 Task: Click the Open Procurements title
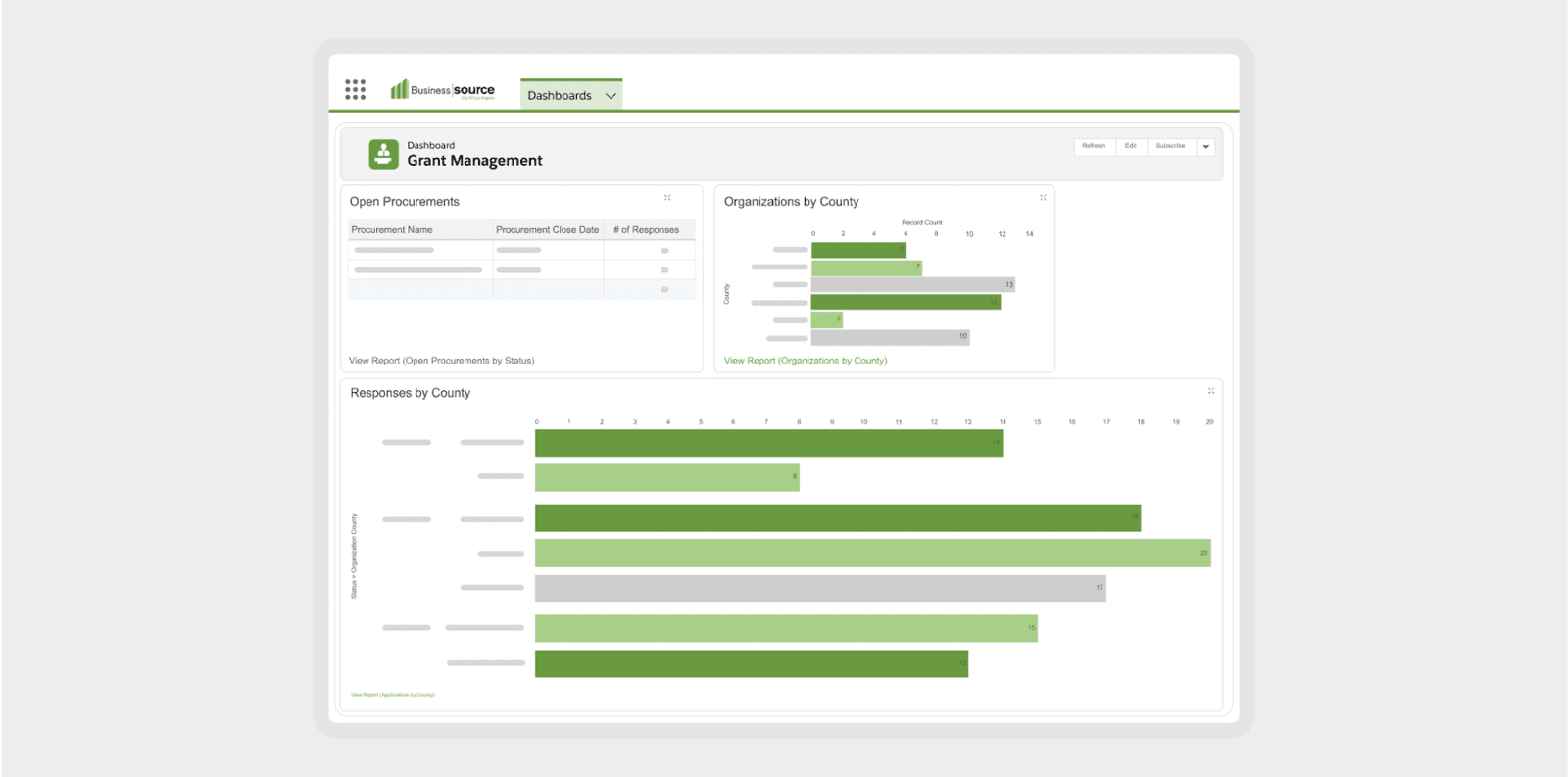405,202
